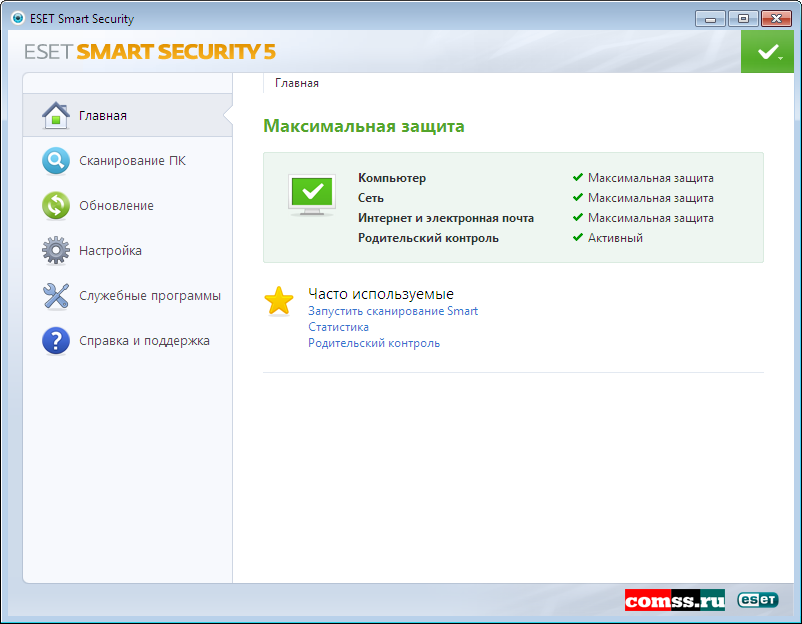Click the Интернет и электронная почта status row
The width and height of the screenshot is (802, 624).
(x=446, y=218)
